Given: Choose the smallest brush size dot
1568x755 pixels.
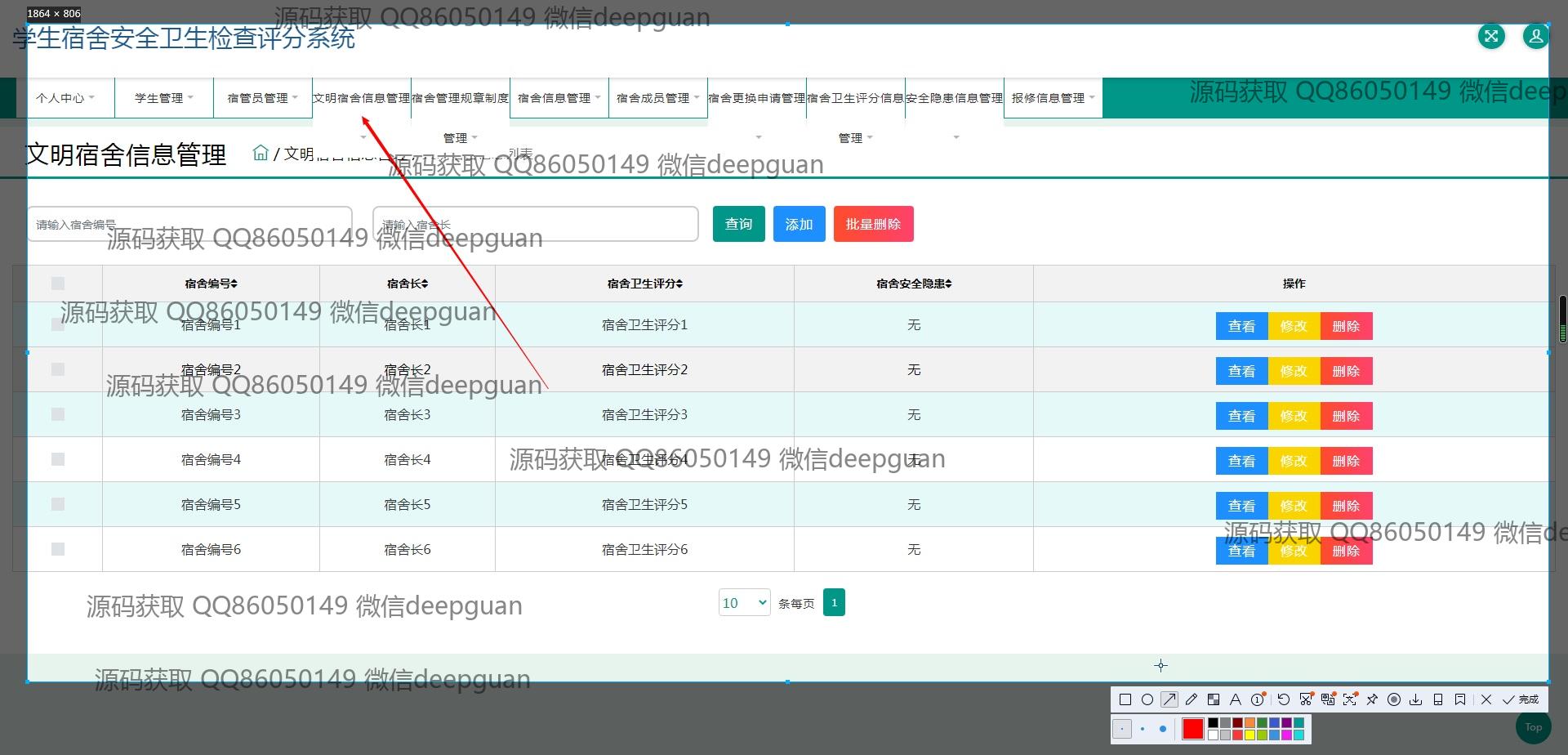Looking at the screenshot, I should click(1122, 729).
